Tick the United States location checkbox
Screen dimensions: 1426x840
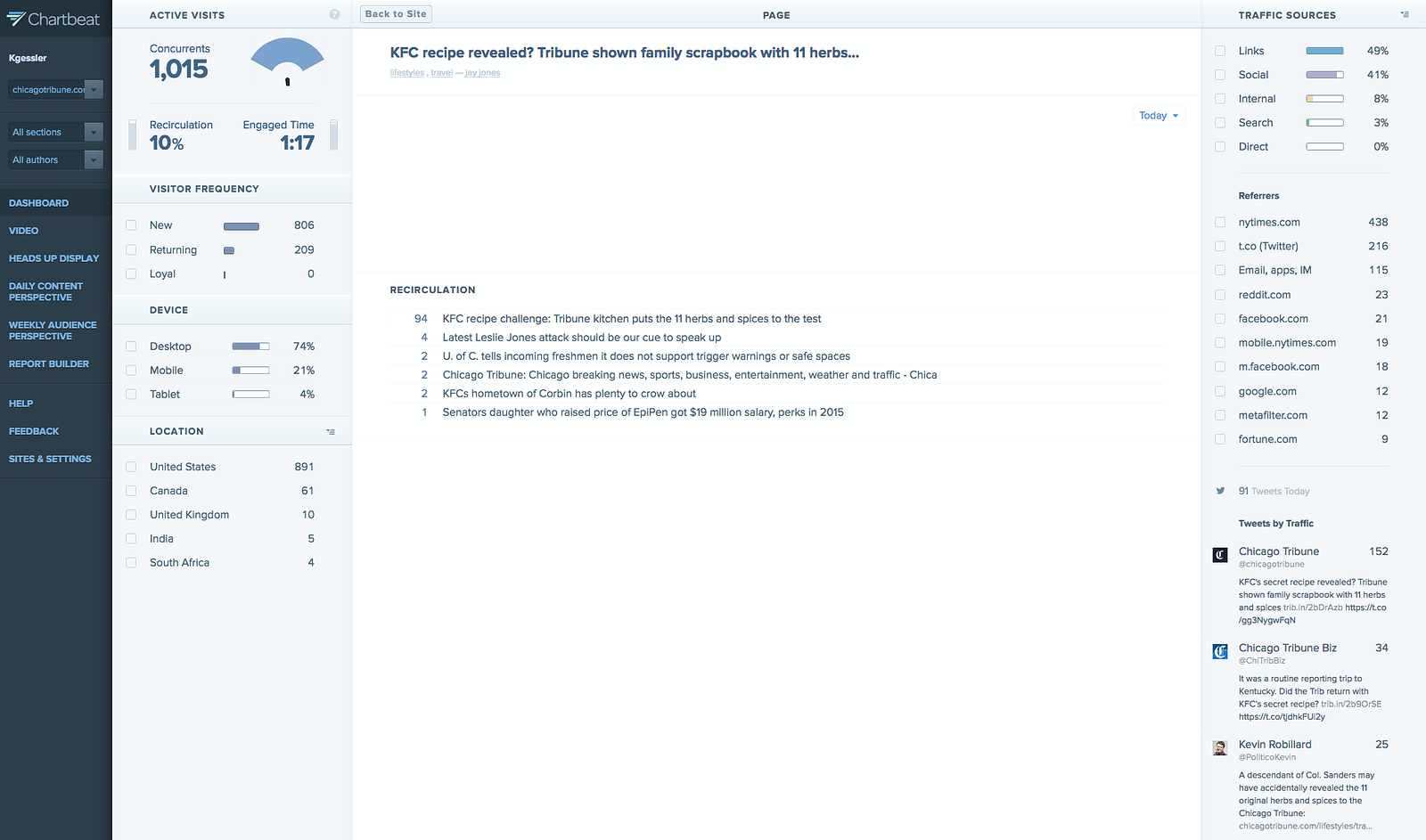pyautogui.click(x=131, y=467)
